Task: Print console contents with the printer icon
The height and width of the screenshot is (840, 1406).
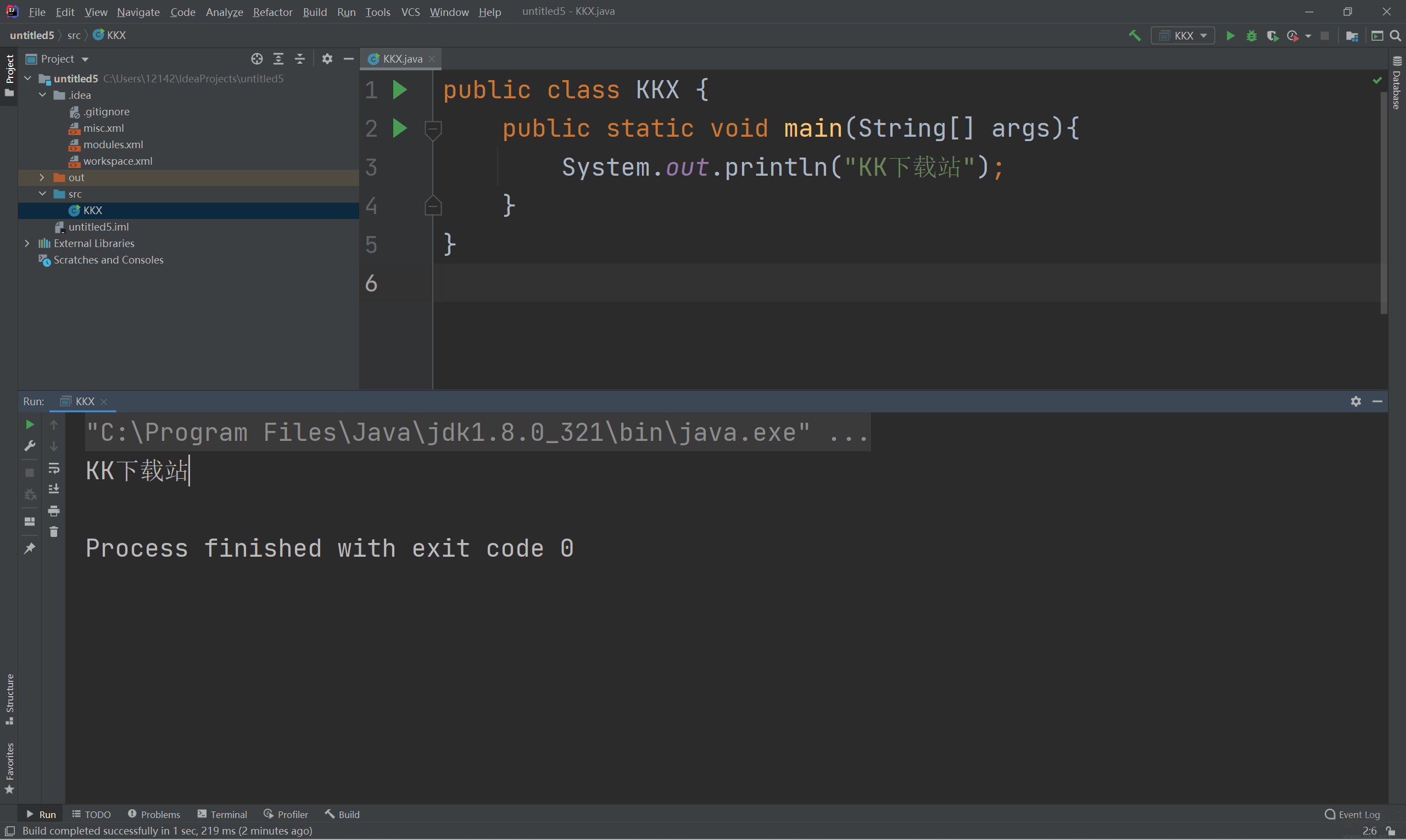Action: [x=54, y=511]
